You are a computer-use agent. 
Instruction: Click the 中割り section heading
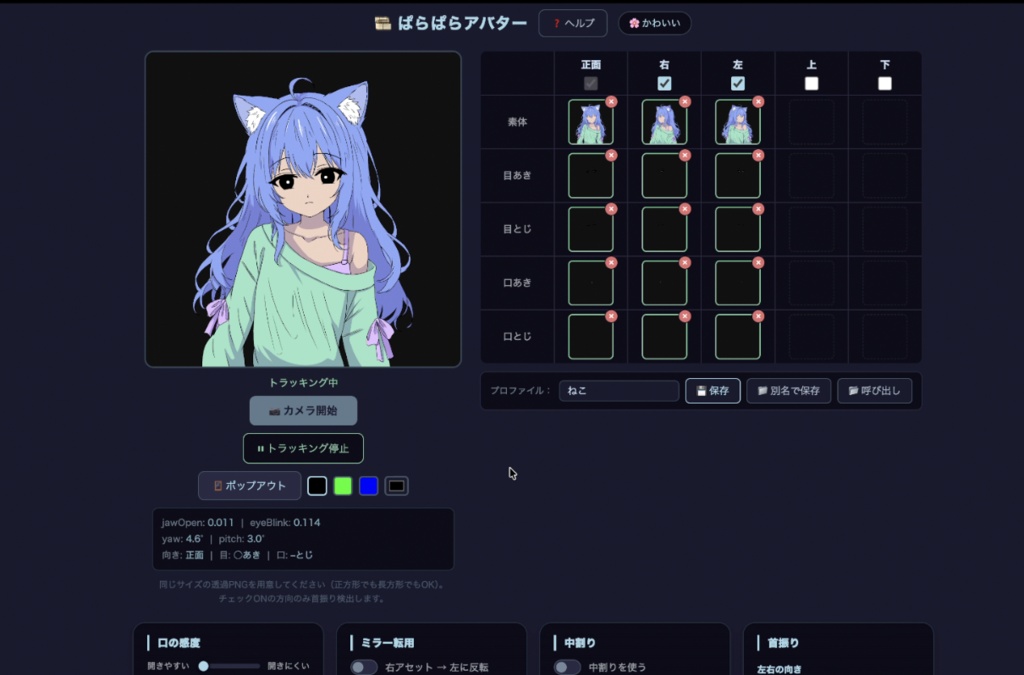pyautogui.click(x=579, y=643)
